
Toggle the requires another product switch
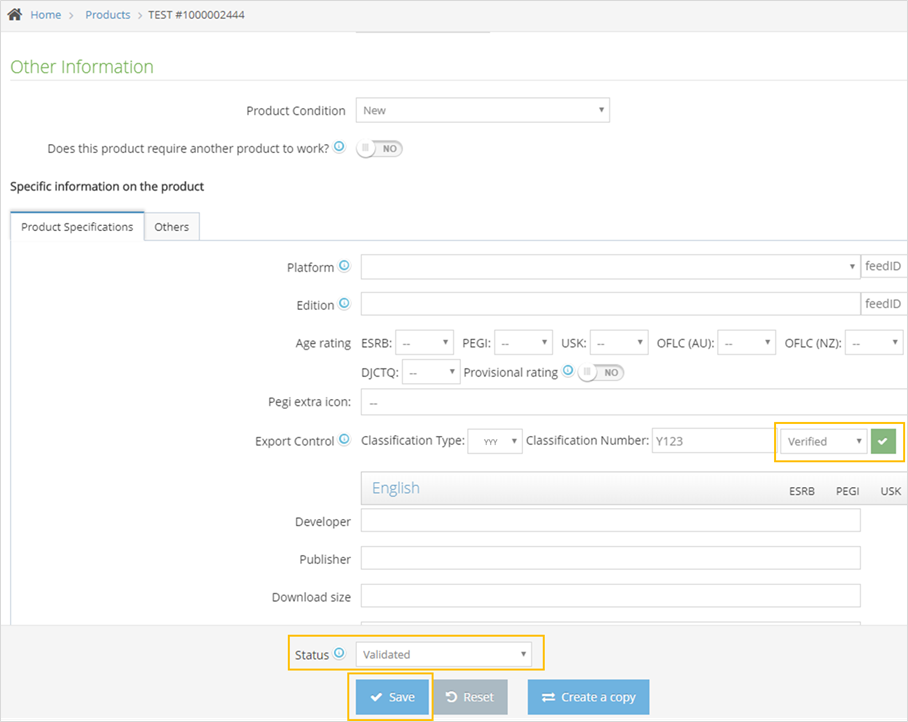(x=380, y=148)
